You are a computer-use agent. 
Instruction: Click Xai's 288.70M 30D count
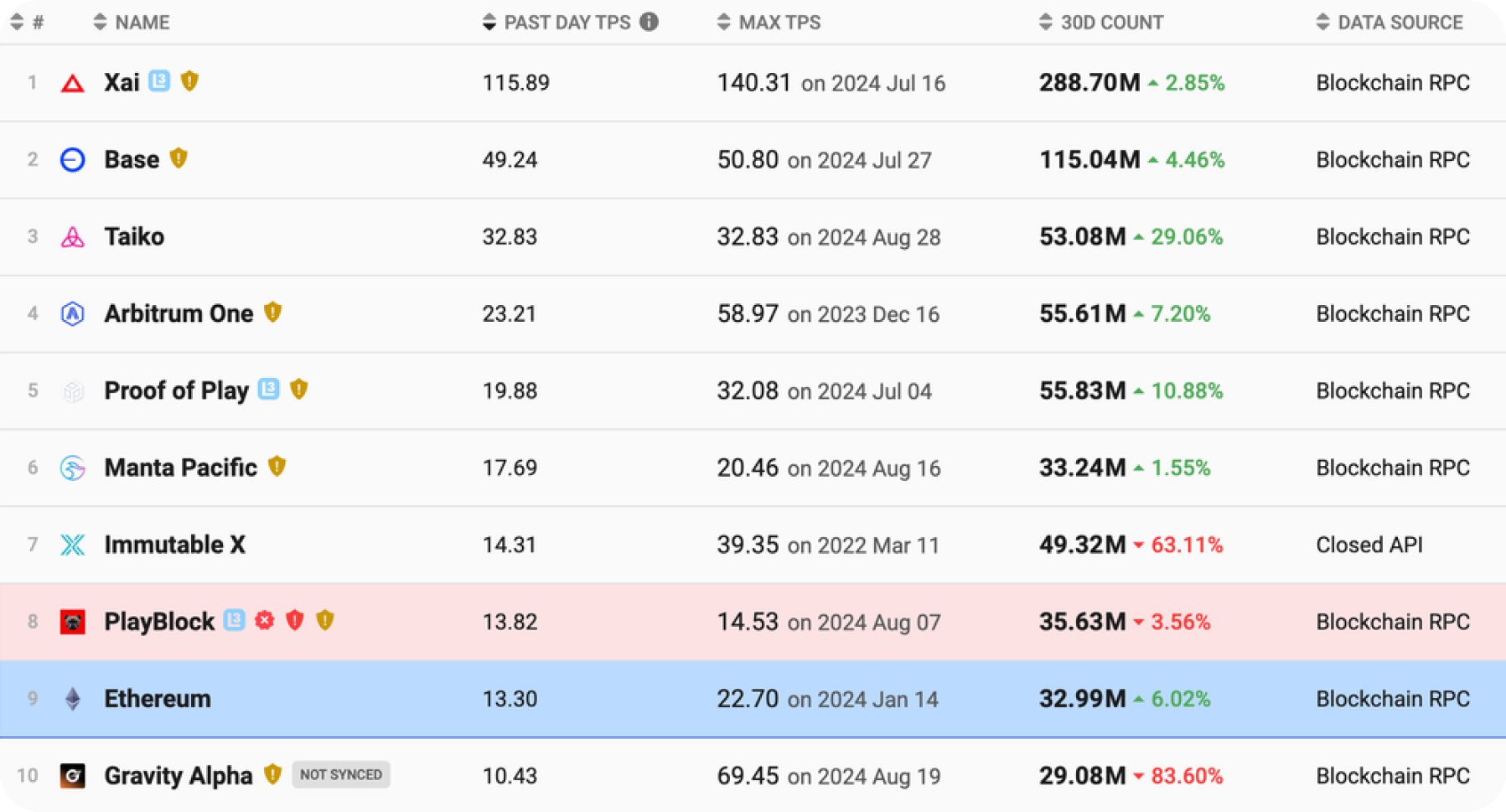tap(1089, 82)
